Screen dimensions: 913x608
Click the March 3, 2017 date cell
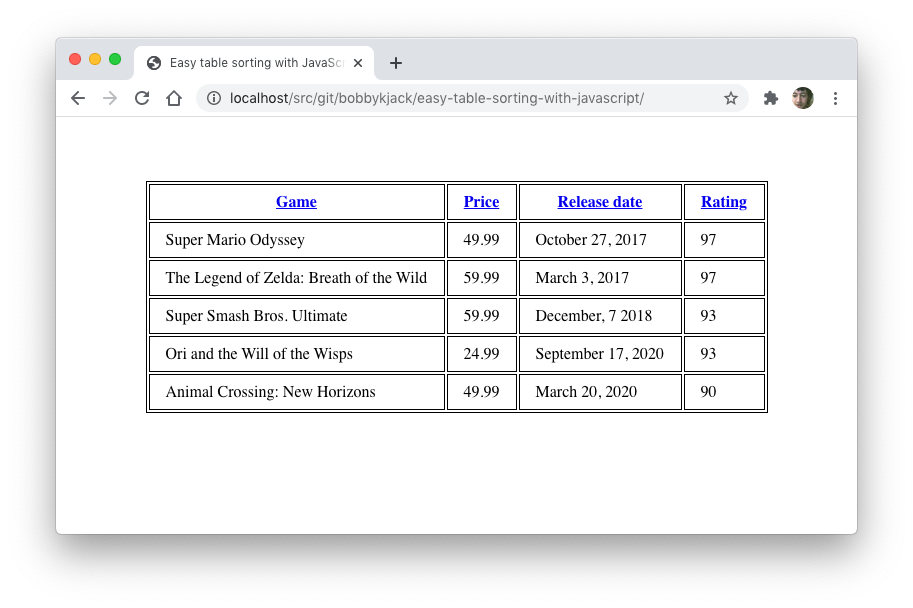[600, 278]
